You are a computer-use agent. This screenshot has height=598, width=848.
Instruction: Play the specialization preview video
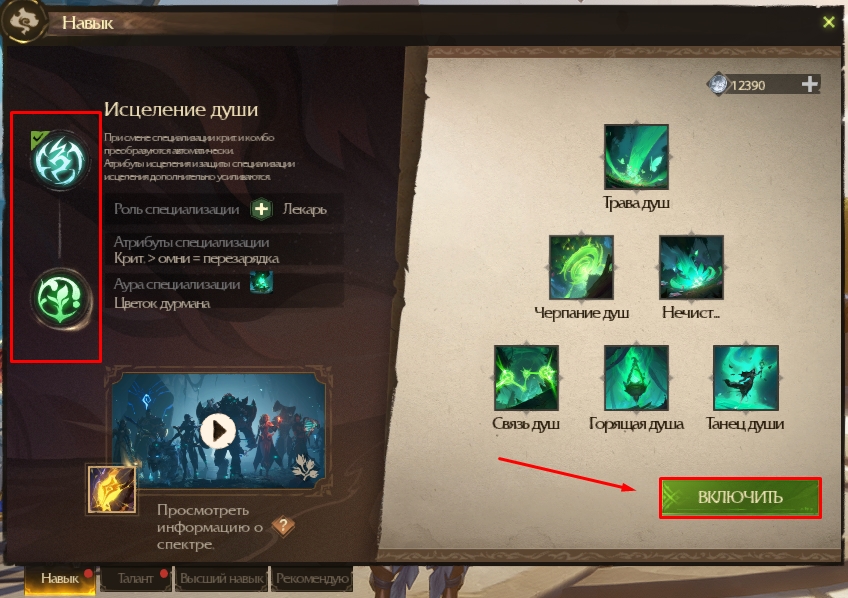pyautogui.click(x=218, y=431)
